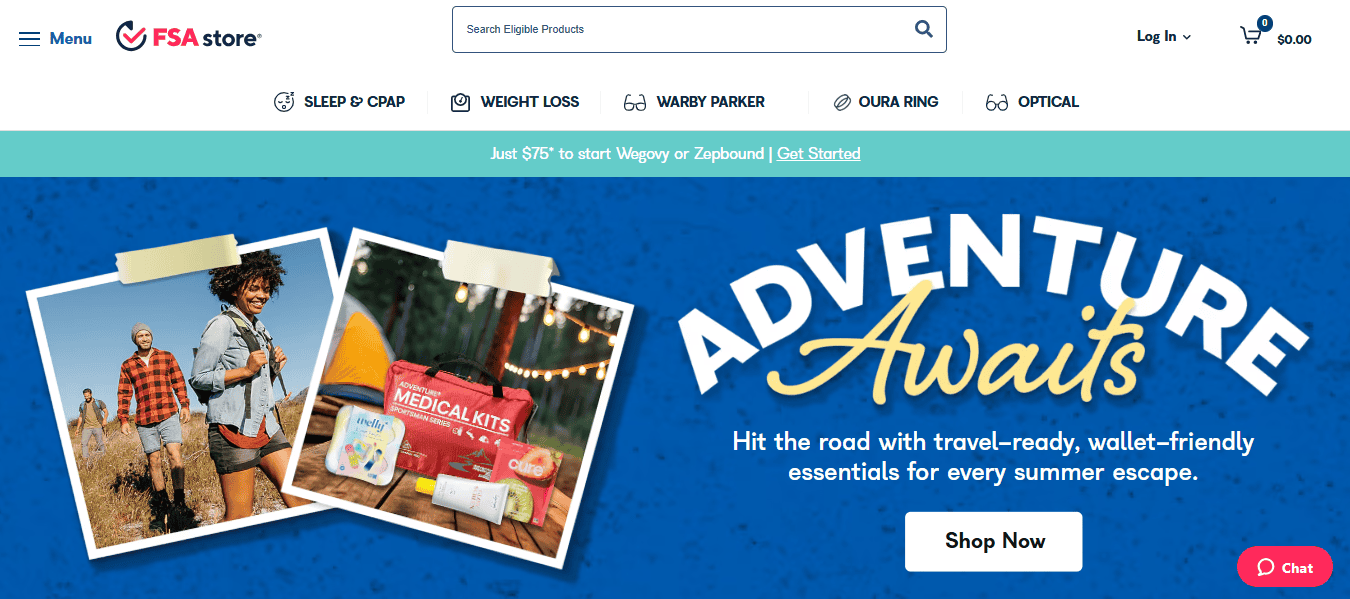Open the Chat widget button
Screen dimensions: 1350x599
point(1285,567)
